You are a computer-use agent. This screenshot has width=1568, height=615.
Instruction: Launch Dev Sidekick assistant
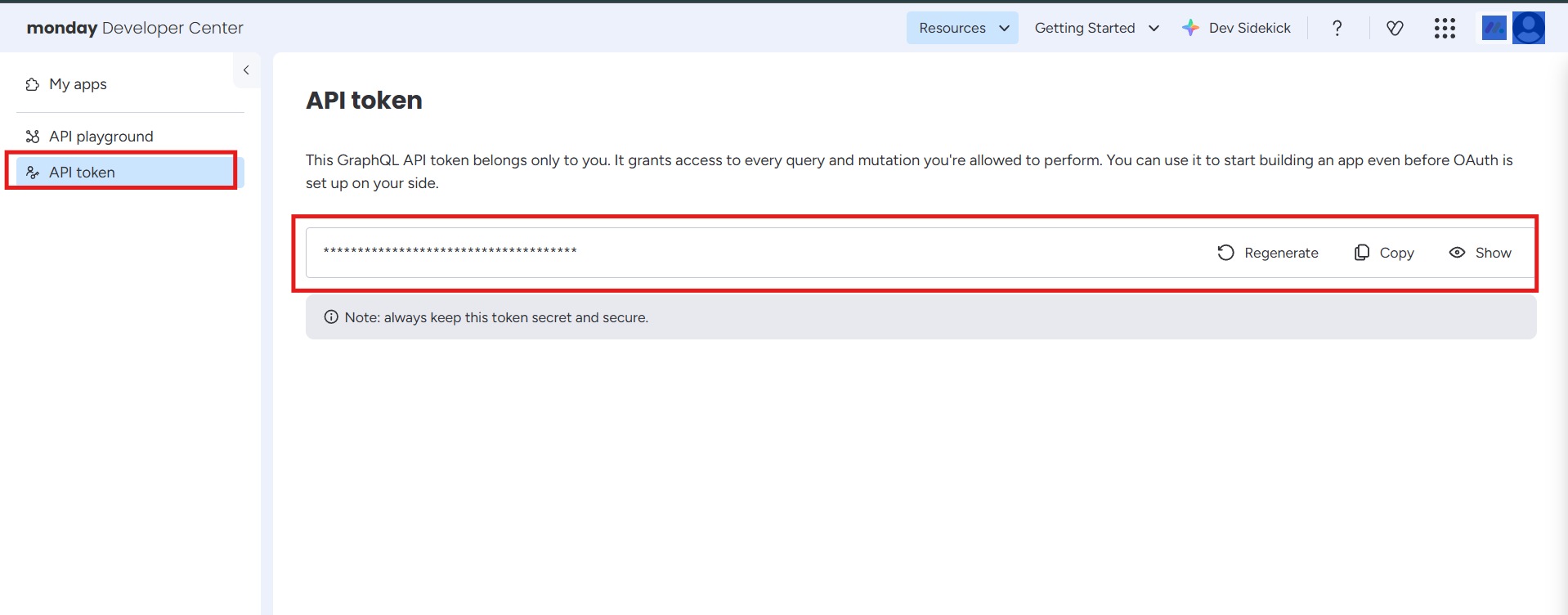[x=1236, y=28]
